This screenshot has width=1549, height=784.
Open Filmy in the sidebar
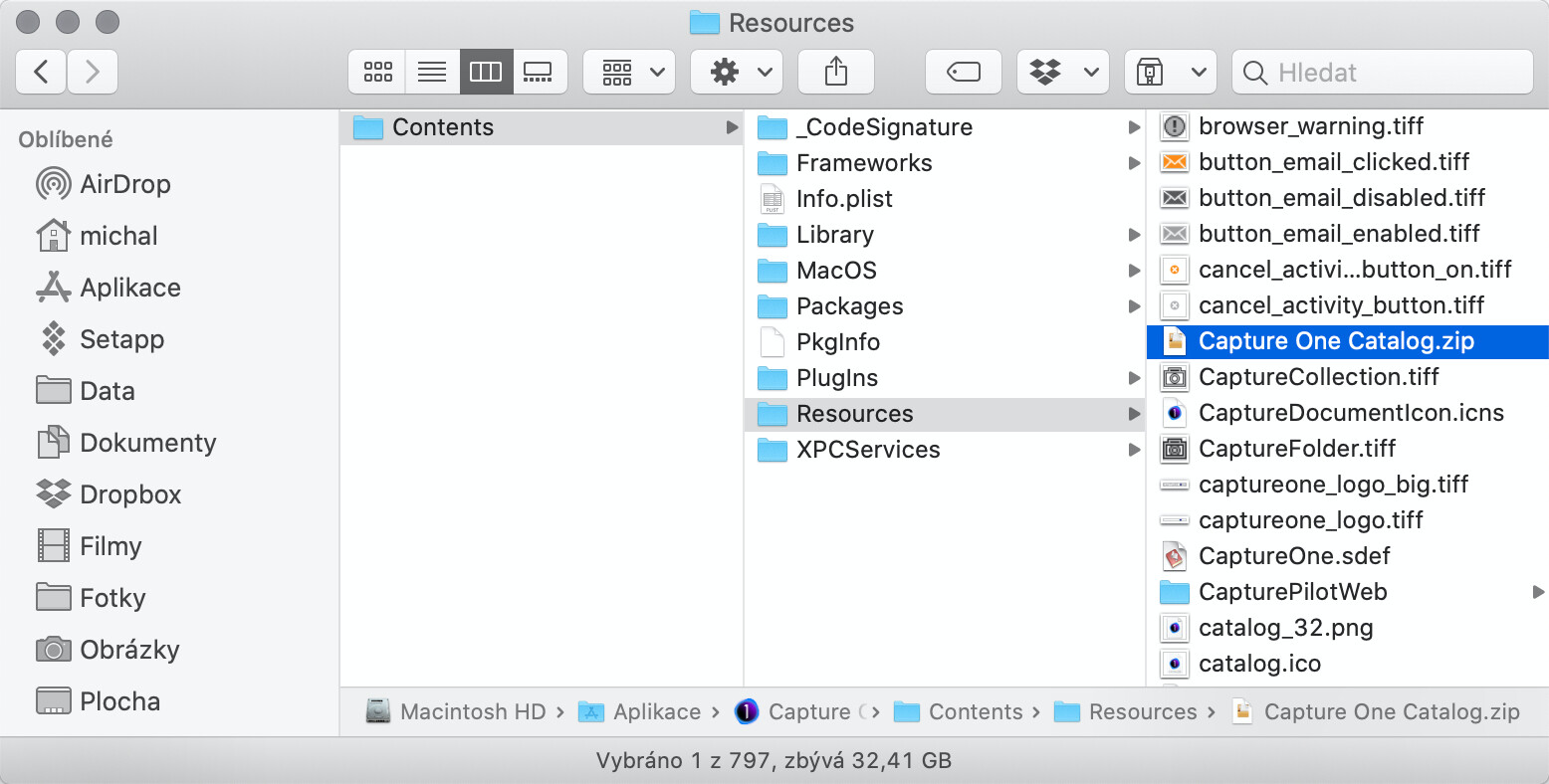click(90, 546)
